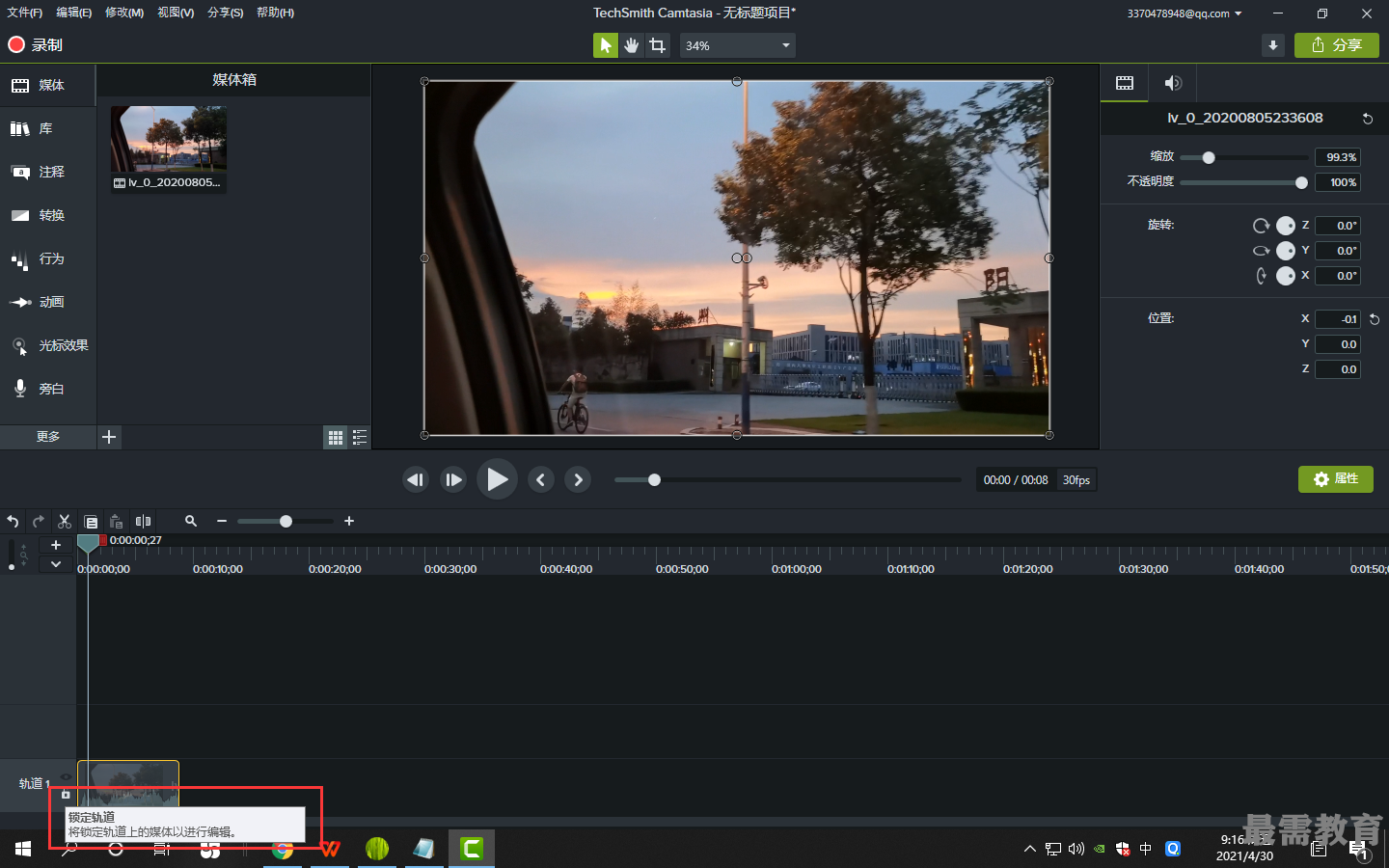This screenshot has height=868, width=1389.
Task: Open the 旁白 voice narration panel
Action: 47,389
